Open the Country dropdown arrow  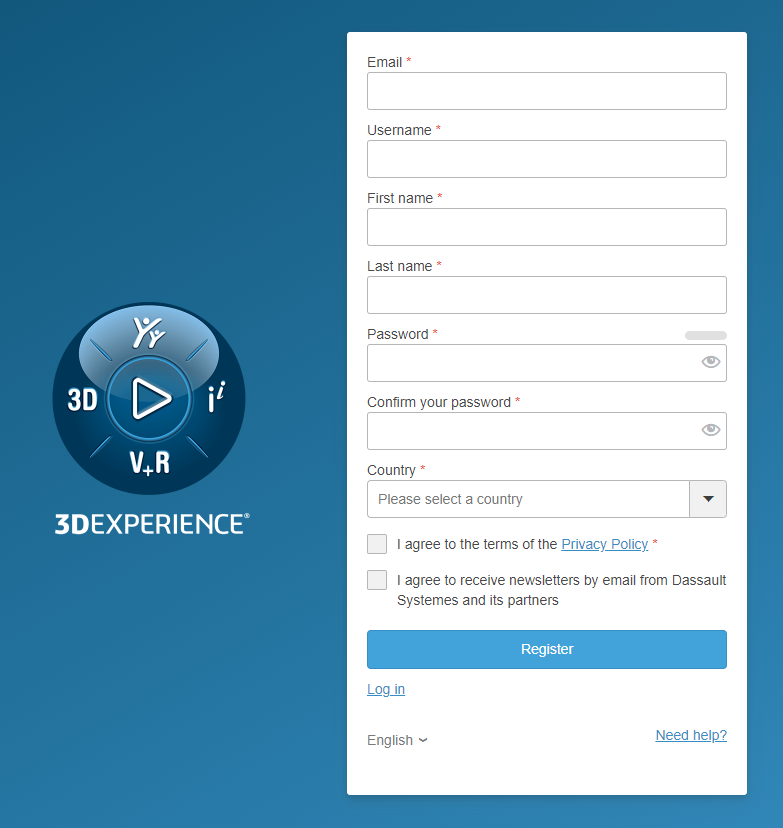tap(708, 499)
